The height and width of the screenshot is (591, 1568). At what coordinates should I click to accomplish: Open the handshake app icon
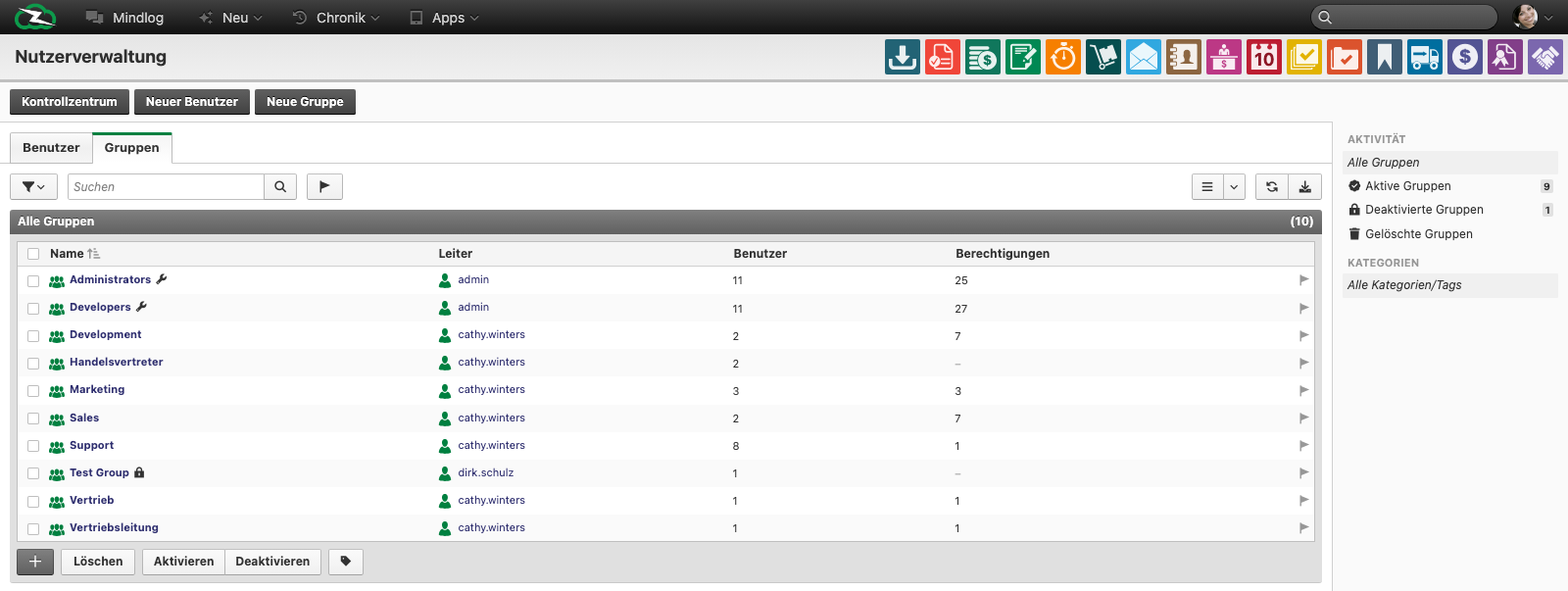(x=1544, y=57)
